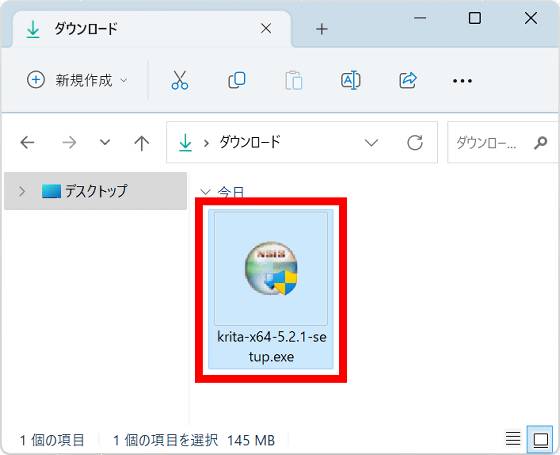Click the ダウンロード search field
This screenshot has width=560, height=455.
pyautogui.click(x=503, y=142)
